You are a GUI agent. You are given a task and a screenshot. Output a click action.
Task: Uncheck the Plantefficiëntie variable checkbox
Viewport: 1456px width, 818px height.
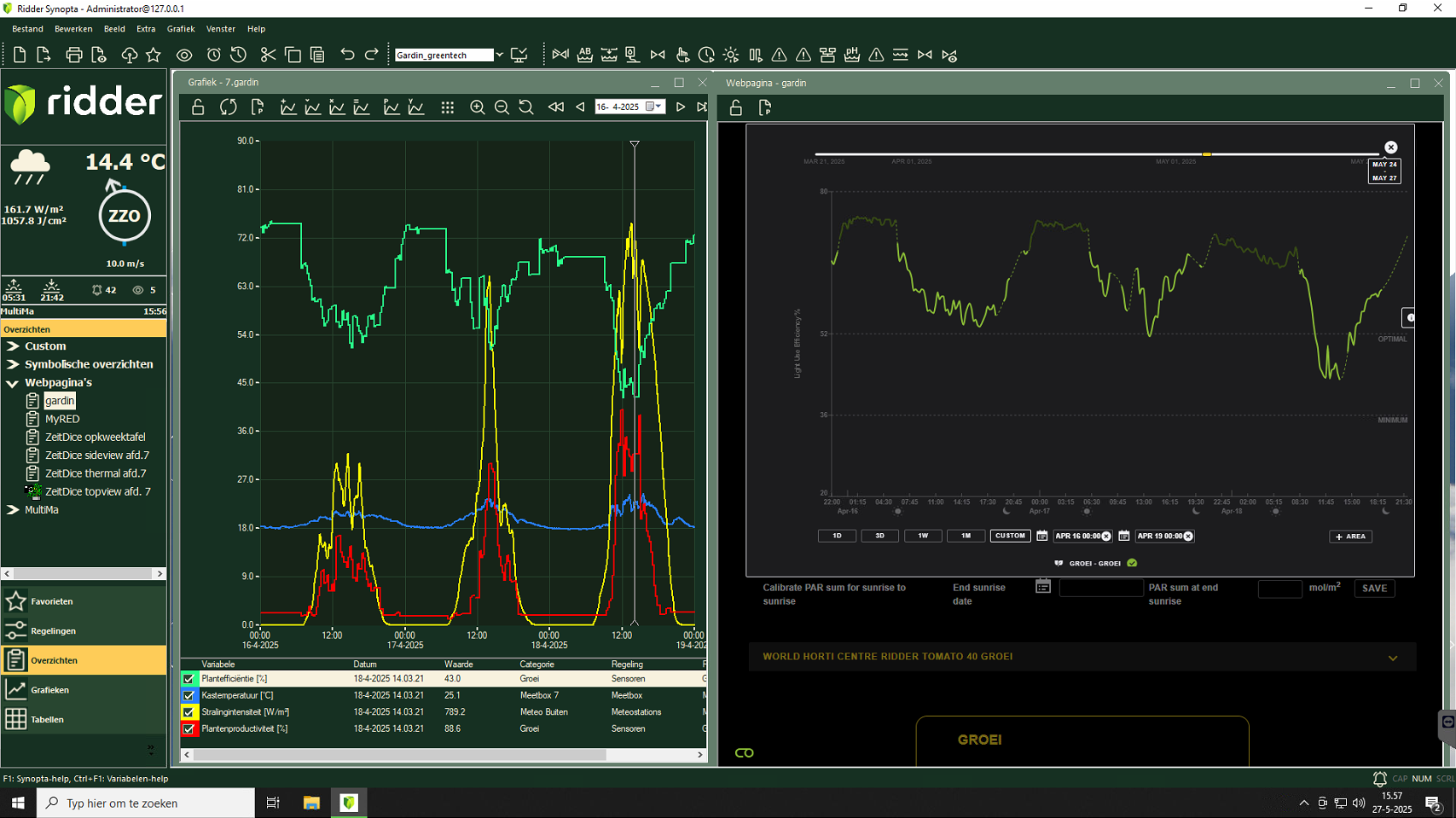coord(189,679)
